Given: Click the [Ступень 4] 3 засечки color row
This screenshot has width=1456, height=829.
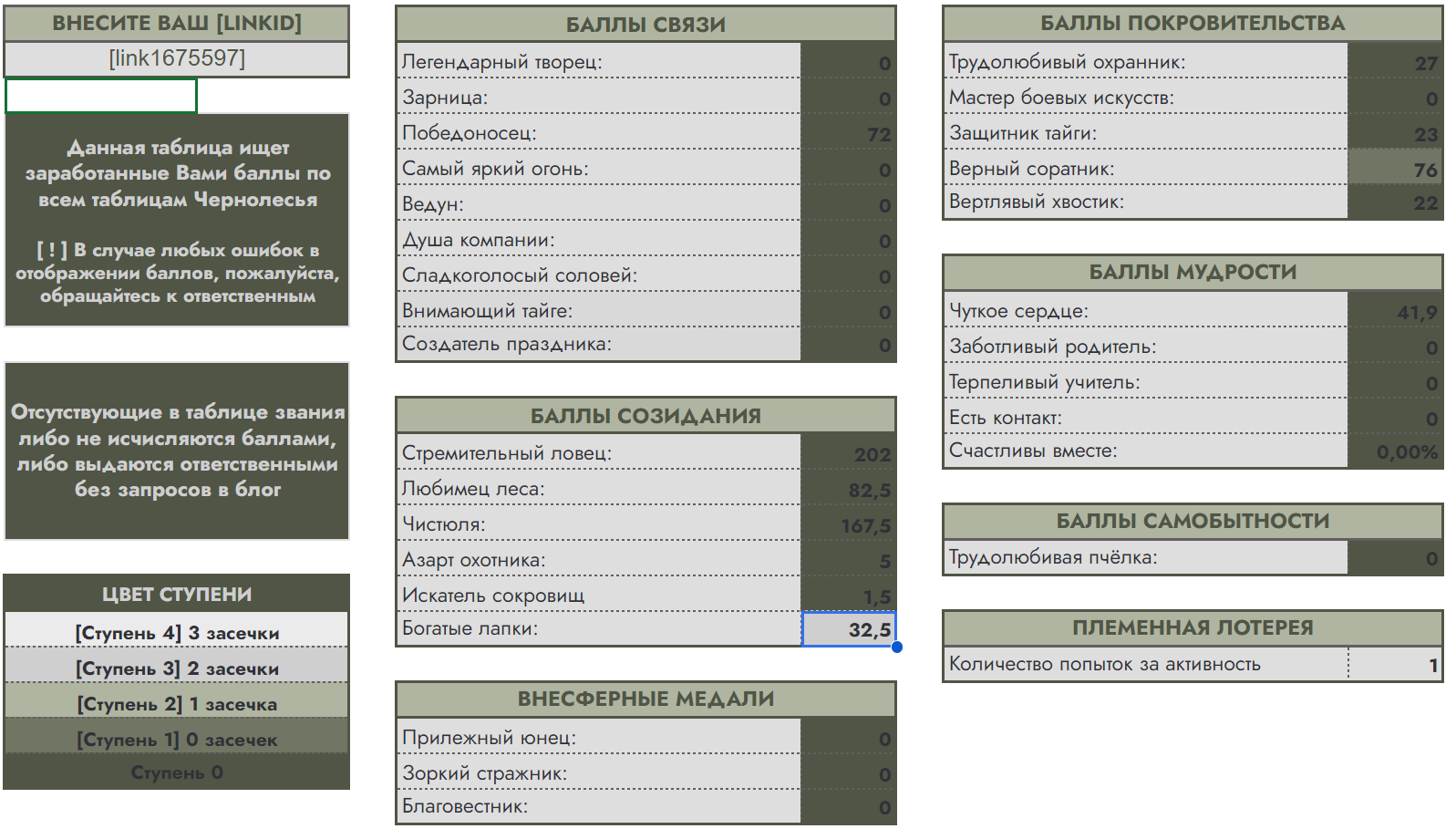Looking at the screenshot, I should [x=176, y=632].
